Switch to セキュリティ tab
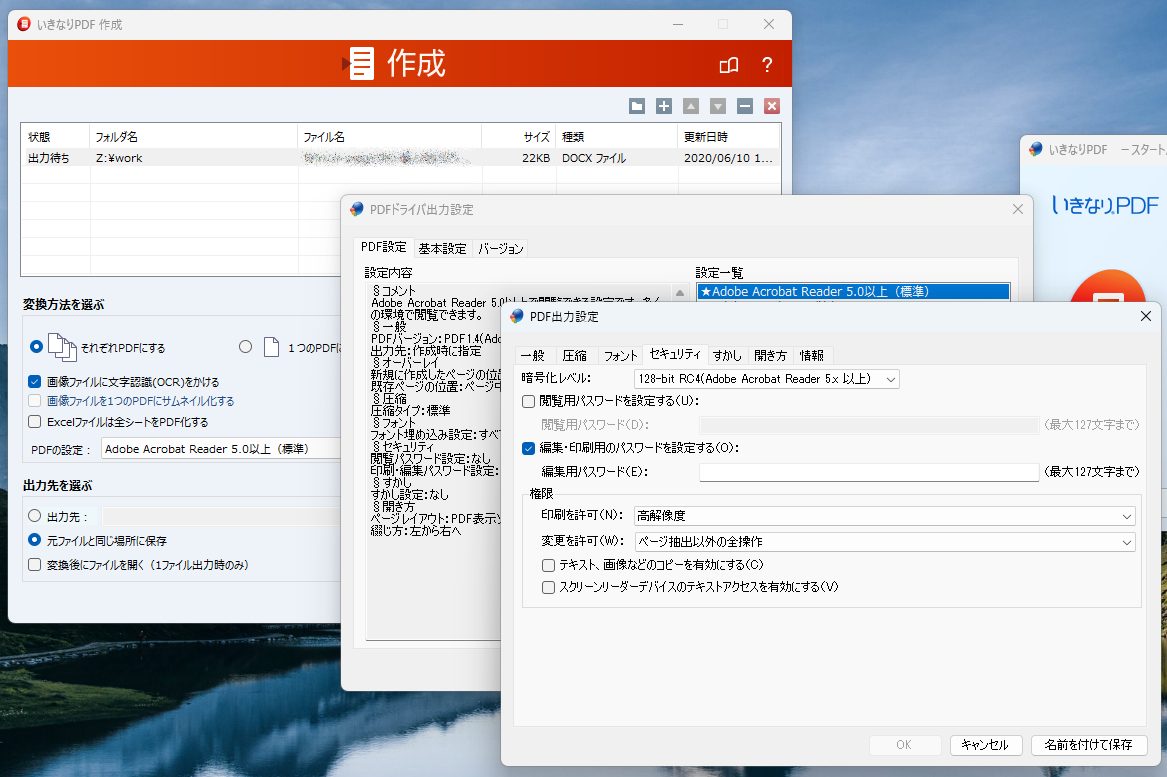1167x777 pixels. pos(675,354)
